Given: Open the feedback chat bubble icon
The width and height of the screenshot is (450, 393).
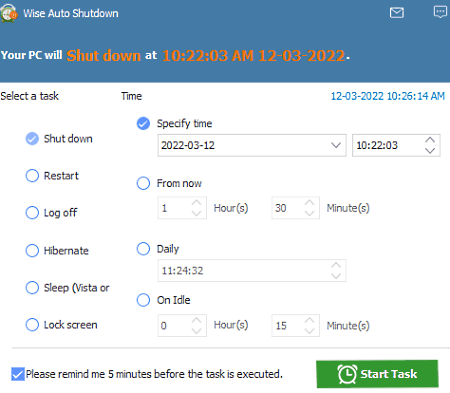Looking at the screenshot, I should tap(440, 12).
